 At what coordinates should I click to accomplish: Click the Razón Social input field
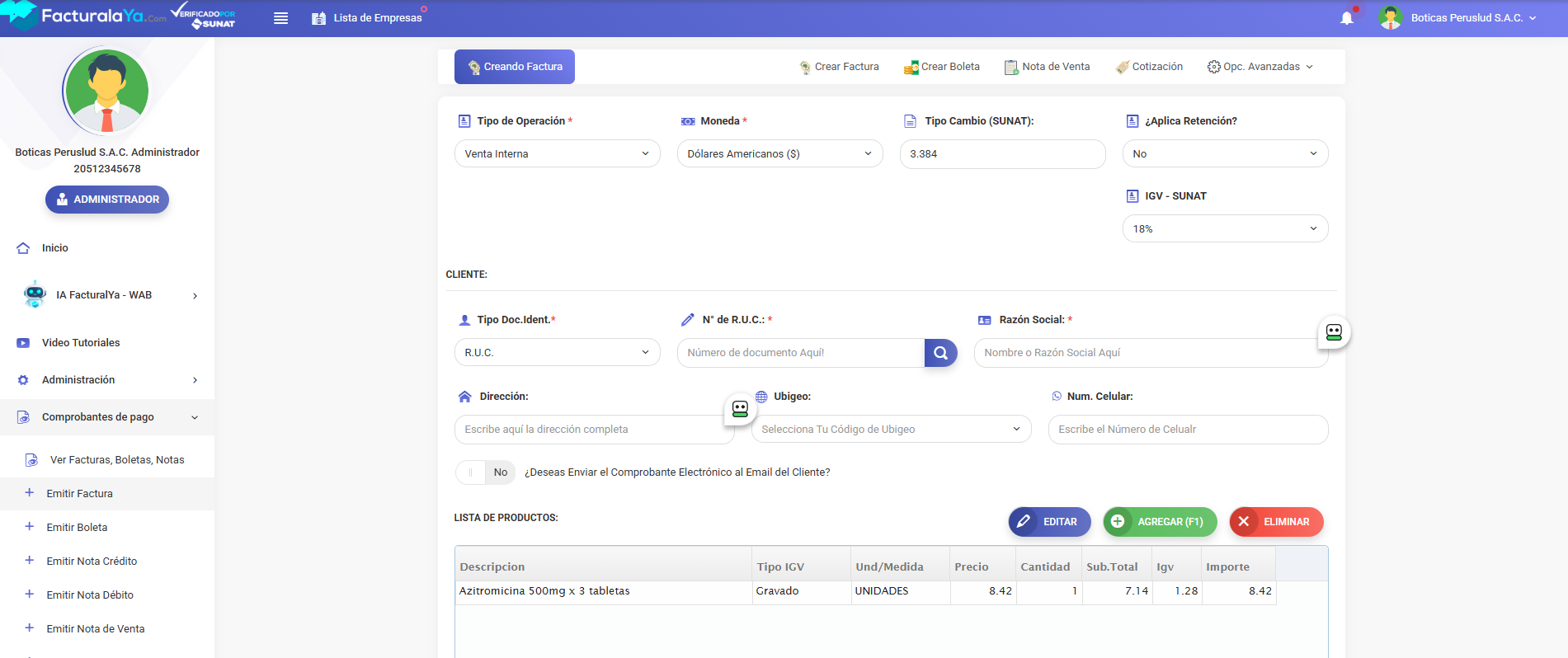tap(1151, 353)
